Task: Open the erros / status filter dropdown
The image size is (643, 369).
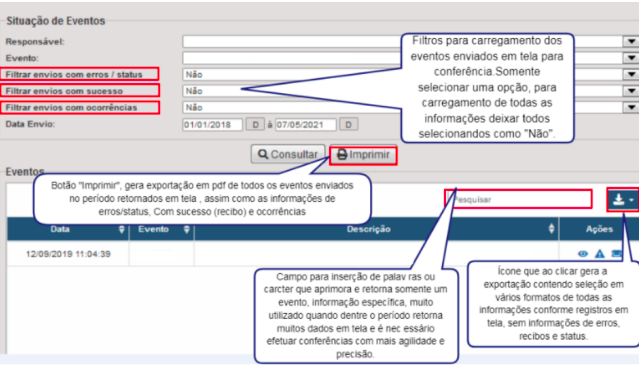Action: (x=632, y=74)
